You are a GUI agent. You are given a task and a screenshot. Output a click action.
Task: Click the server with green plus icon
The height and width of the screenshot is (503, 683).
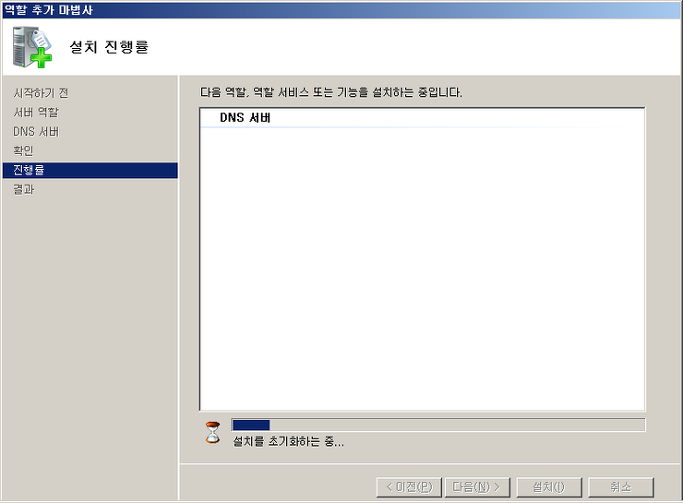click(x=32, y=47)
